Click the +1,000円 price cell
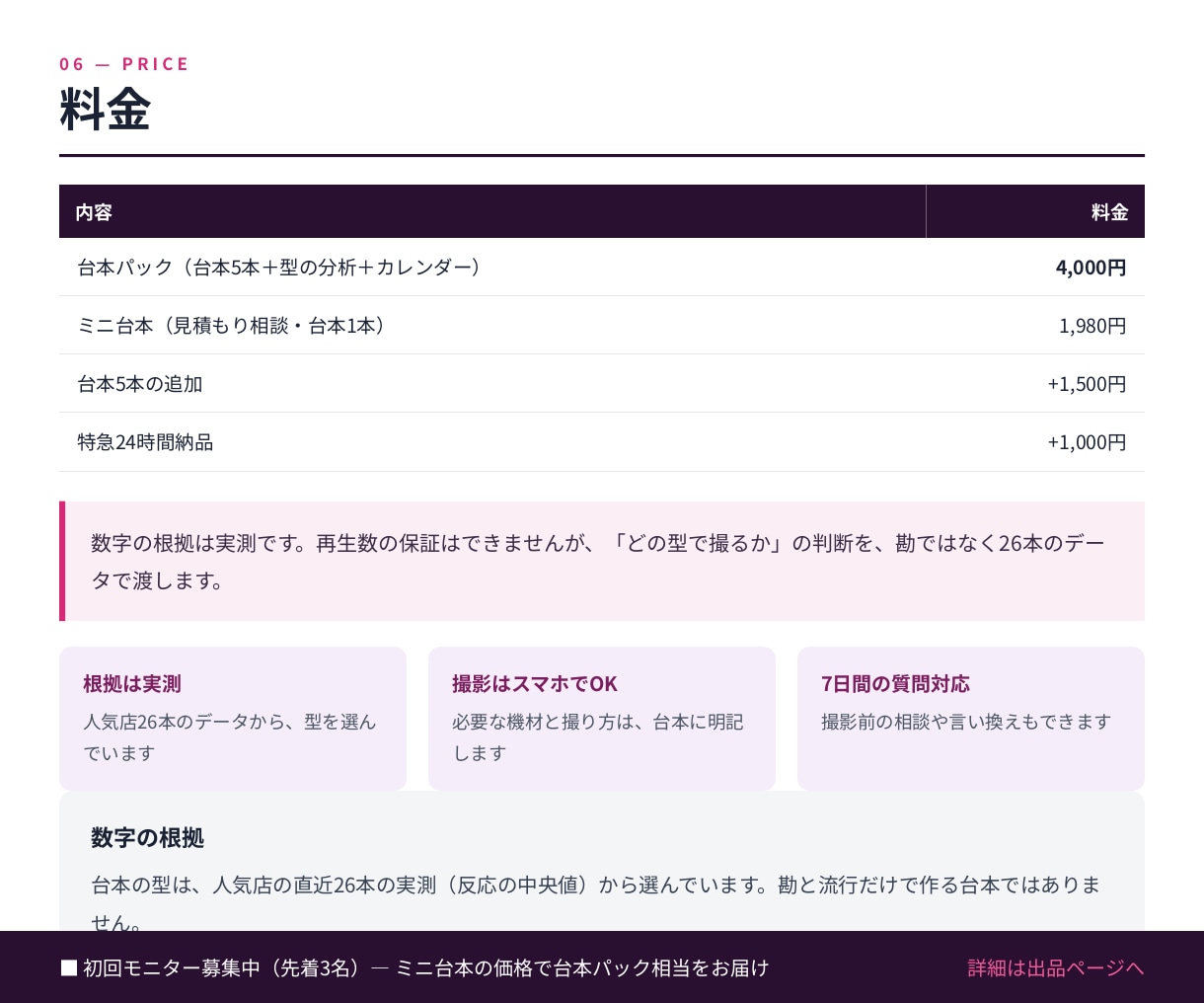The height and width of the screenshot is (1003, 1204). [x=1087, y=442]
